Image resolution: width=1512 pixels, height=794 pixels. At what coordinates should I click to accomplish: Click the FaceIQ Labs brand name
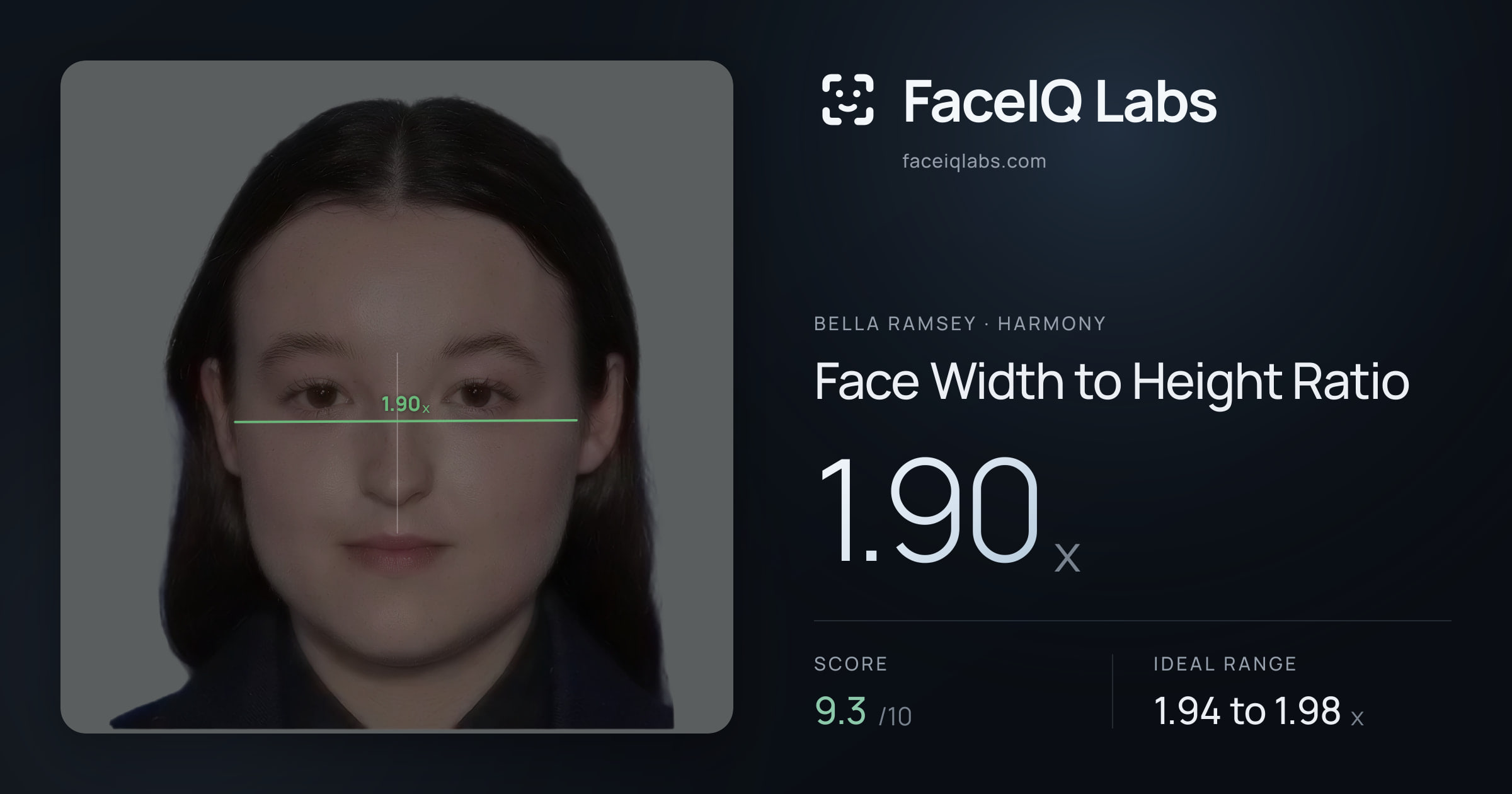click(1060, 101)
